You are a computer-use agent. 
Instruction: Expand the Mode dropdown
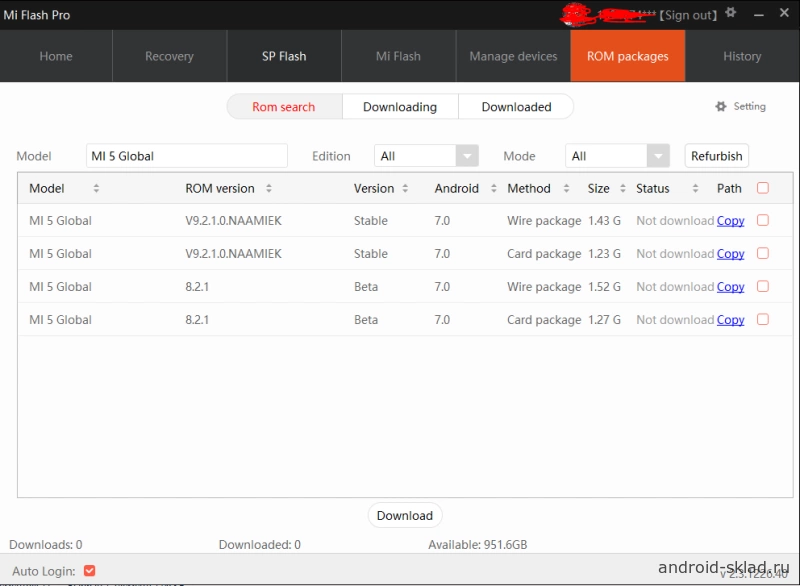657,156
